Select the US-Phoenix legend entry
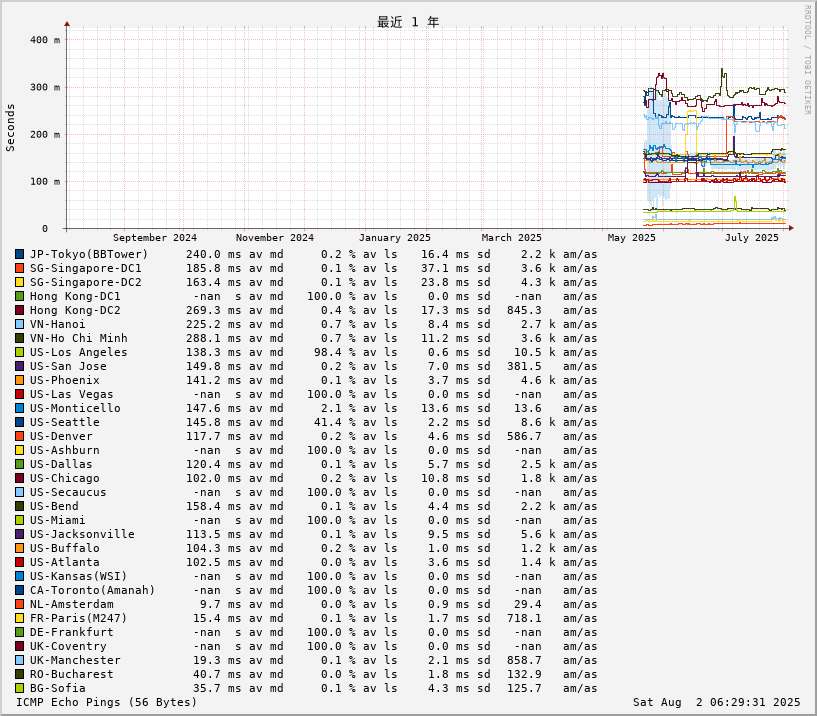The height and width of the screenshot is (716, 817). (65, 380)
